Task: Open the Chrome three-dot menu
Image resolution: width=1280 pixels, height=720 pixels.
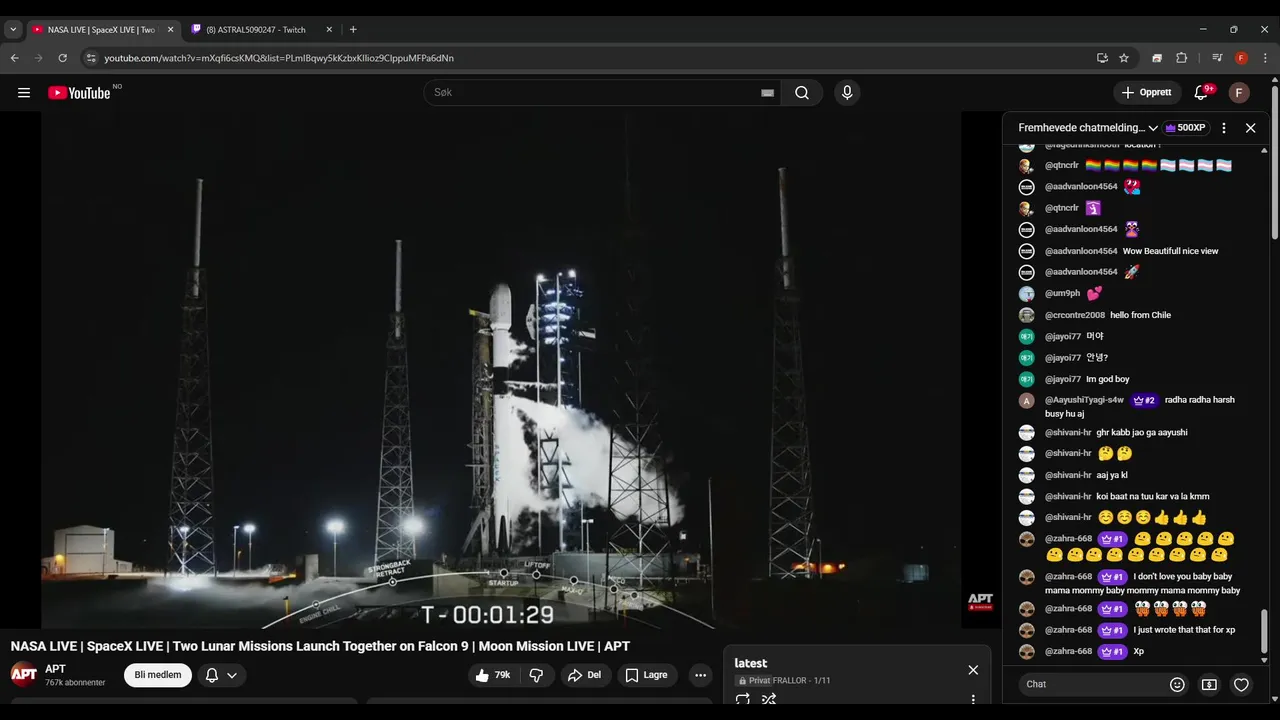Action: [1265, 58]
